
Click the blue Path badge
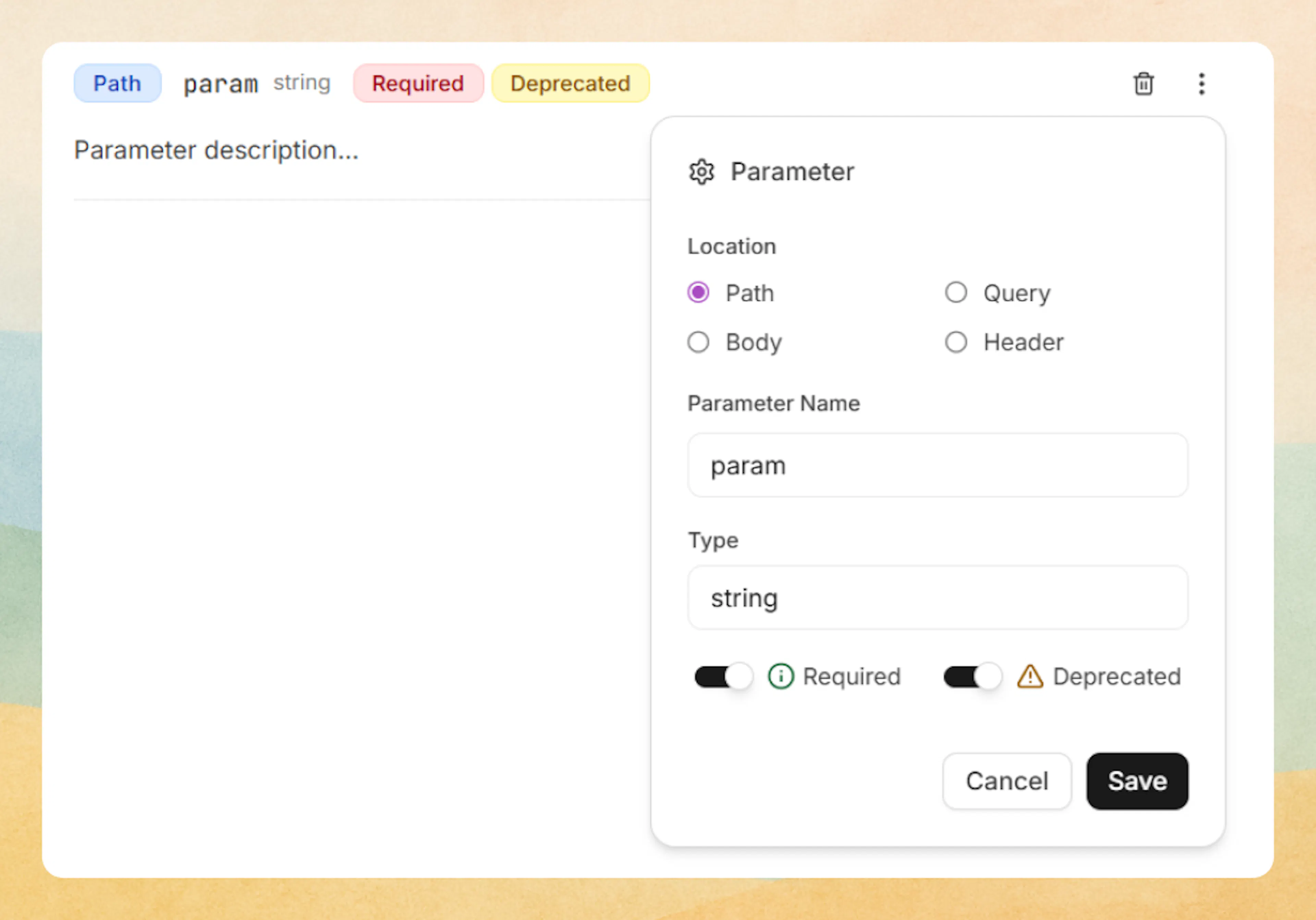pos(118,84)
